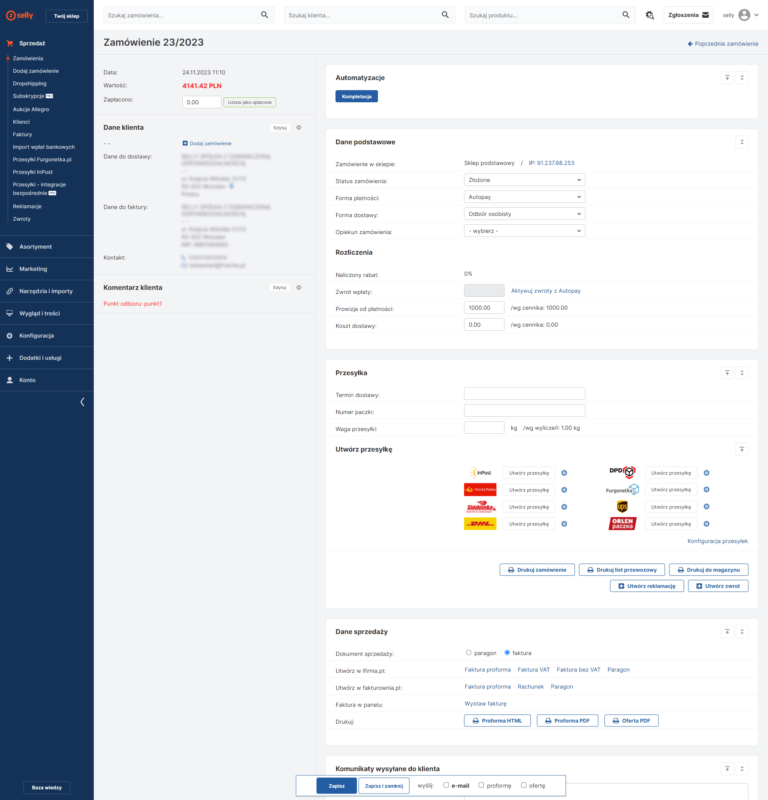The width and height of the screenshot is (768, 800).
Task: Collapse the sidebar with the chevron arrow
Action: [x=82, y=401]
